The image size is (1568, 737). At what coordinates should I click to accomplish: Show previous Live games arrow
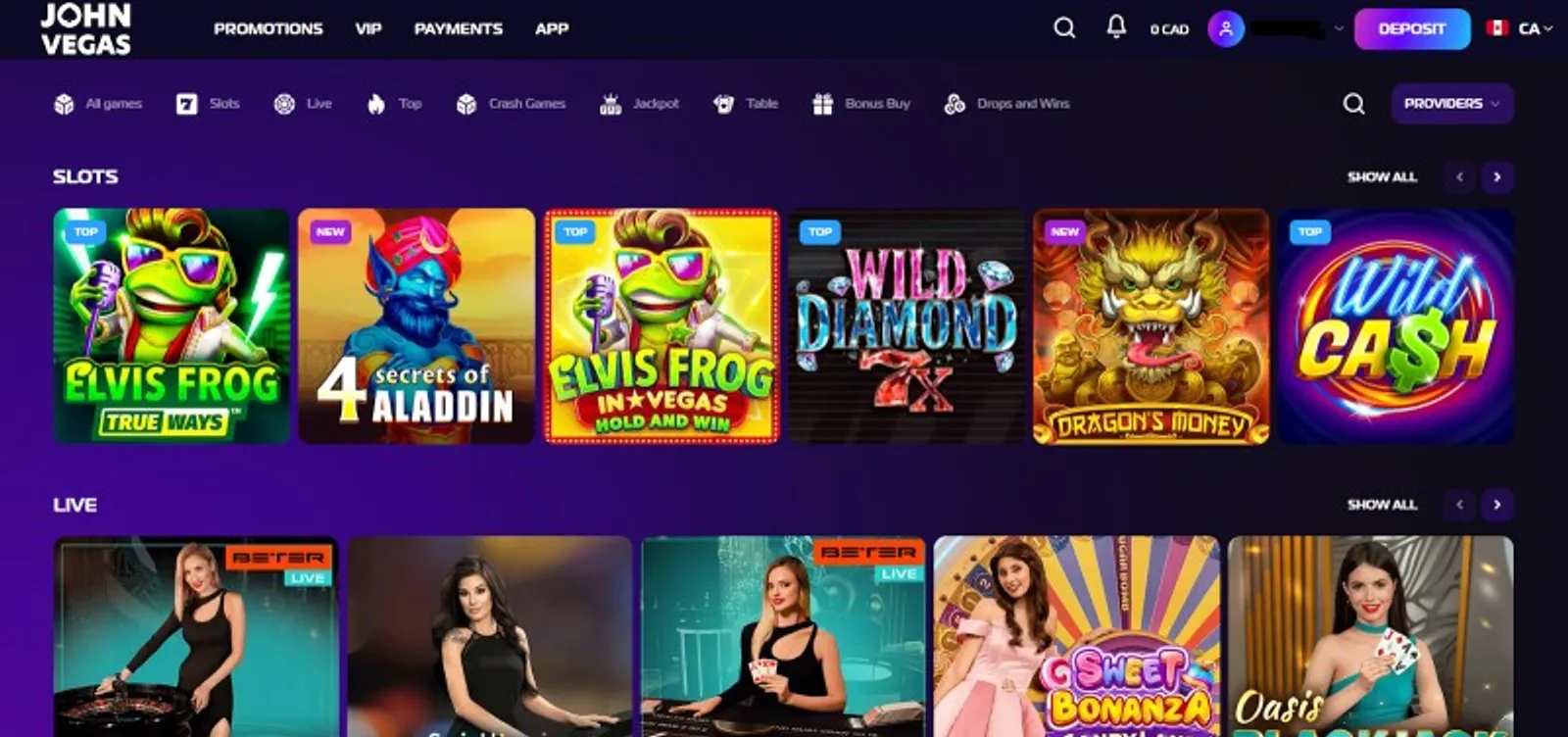(1459, 505)
